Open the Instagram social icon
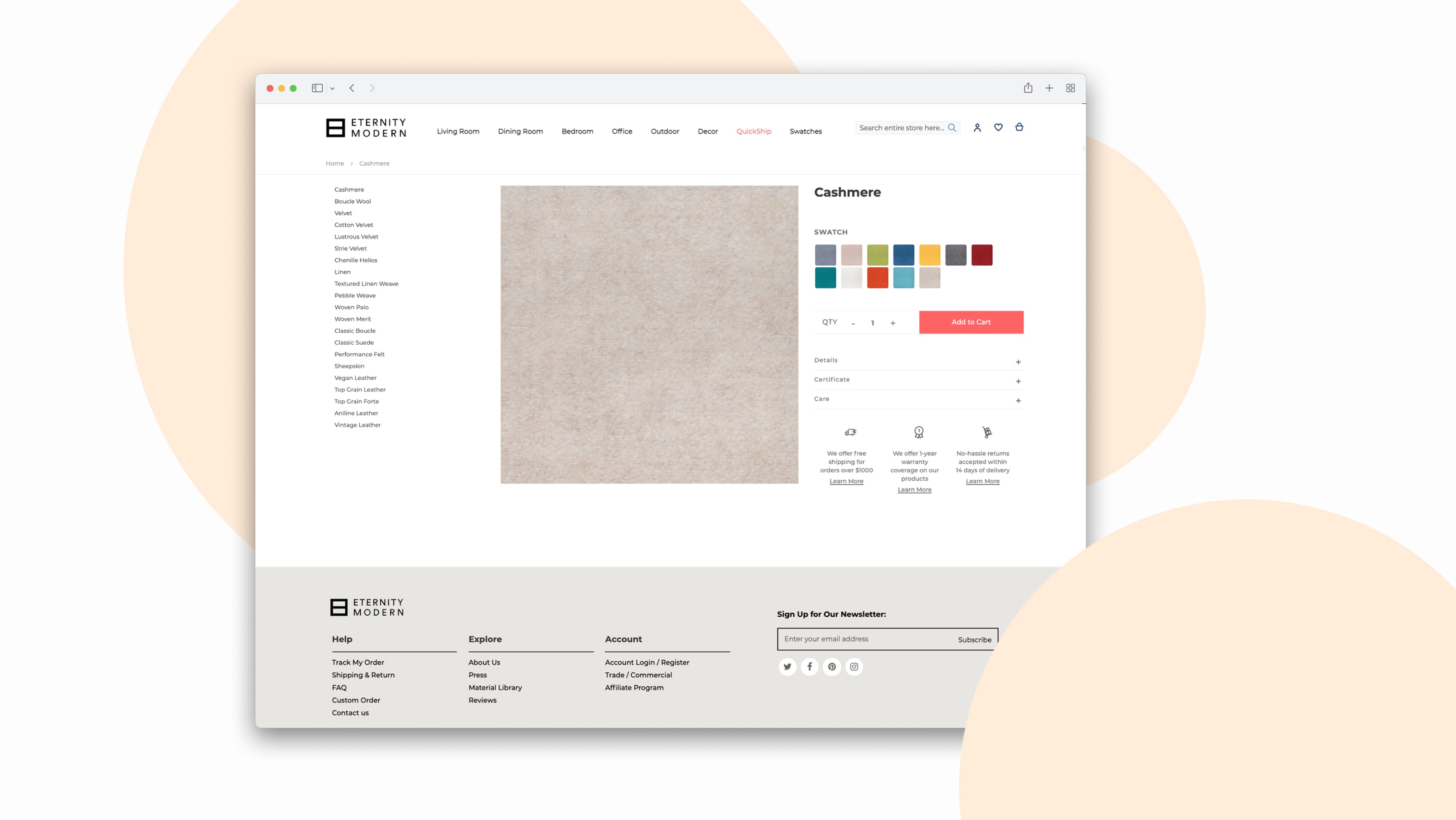 (x=854, y=667)
